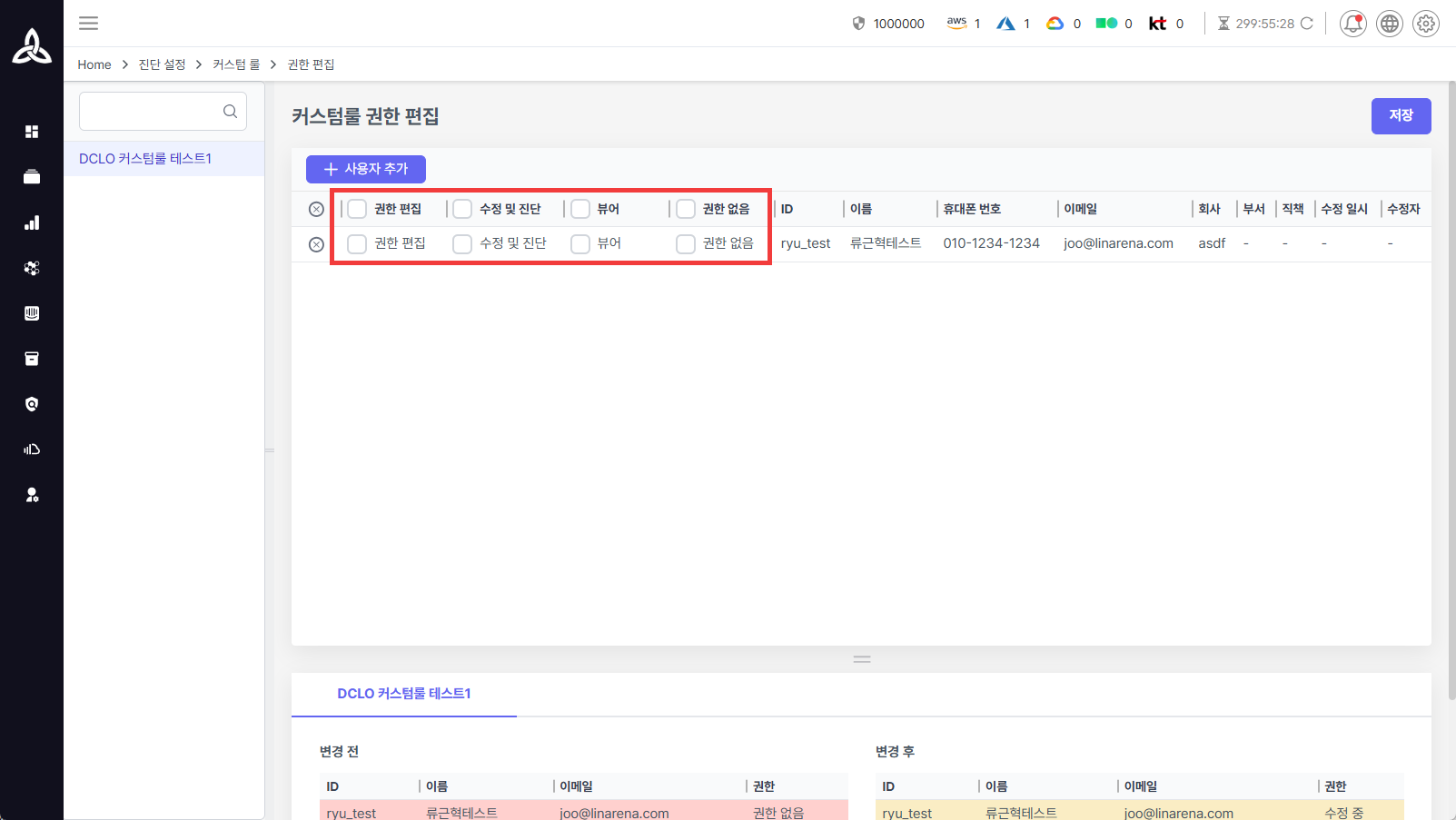Click the bar chart sidebar icon
This screenshot has width=1456, height=820.
(32, 222)
